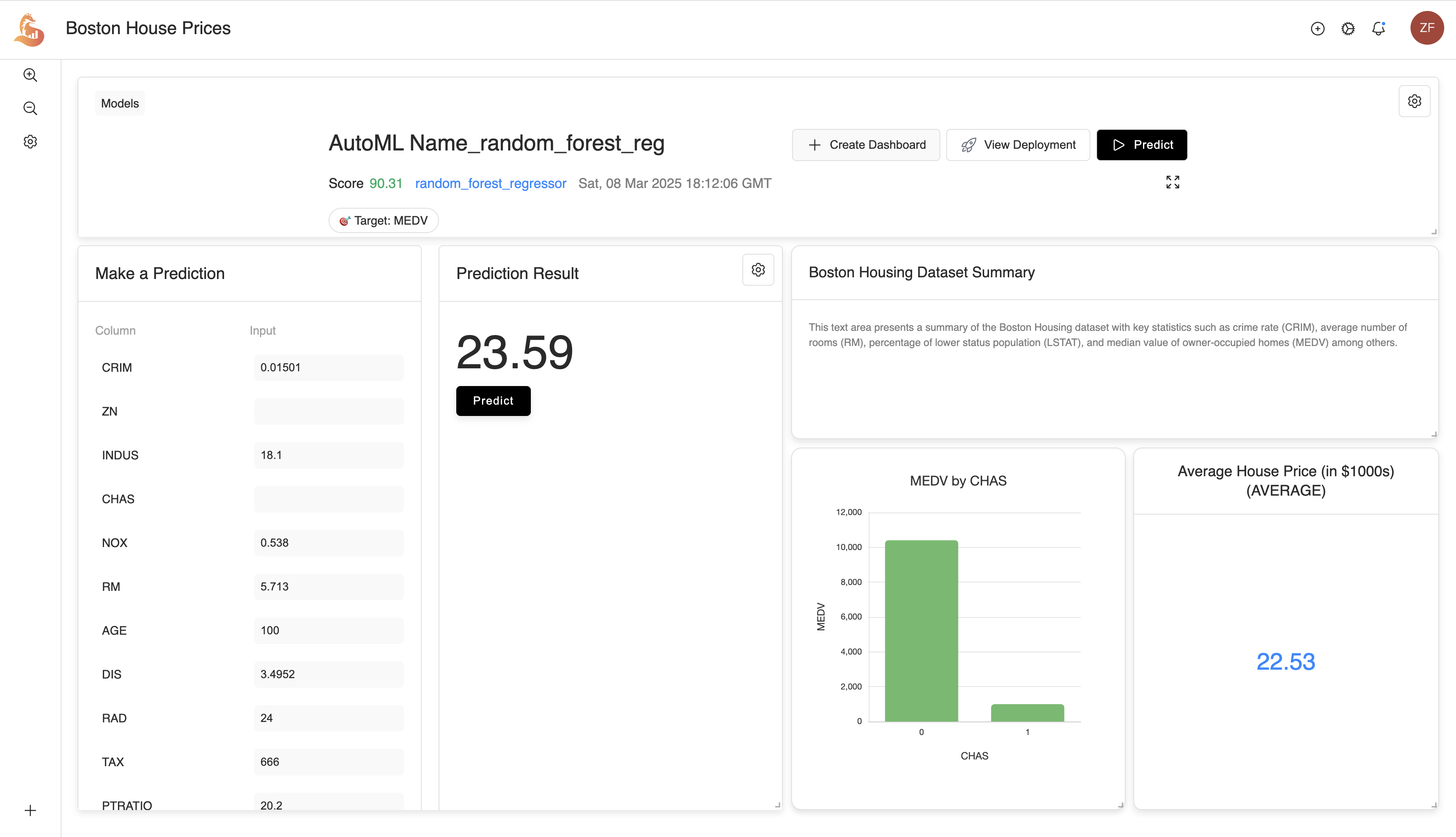The image size is (1456, 837).
Task: Click the Score 90.31 value
Action: (385, 183)
